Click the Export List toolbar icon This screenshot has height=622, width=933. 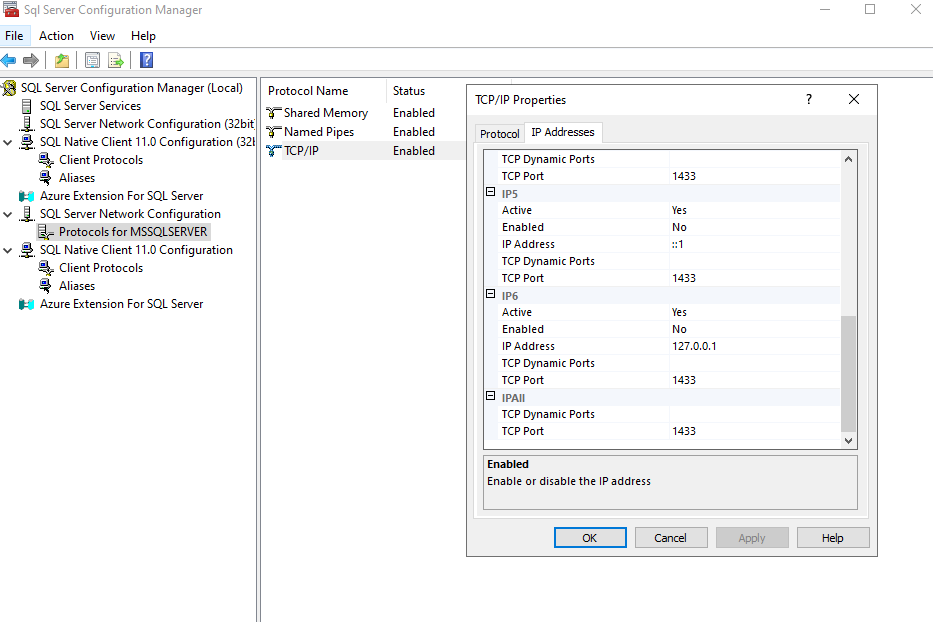(115, 60)
